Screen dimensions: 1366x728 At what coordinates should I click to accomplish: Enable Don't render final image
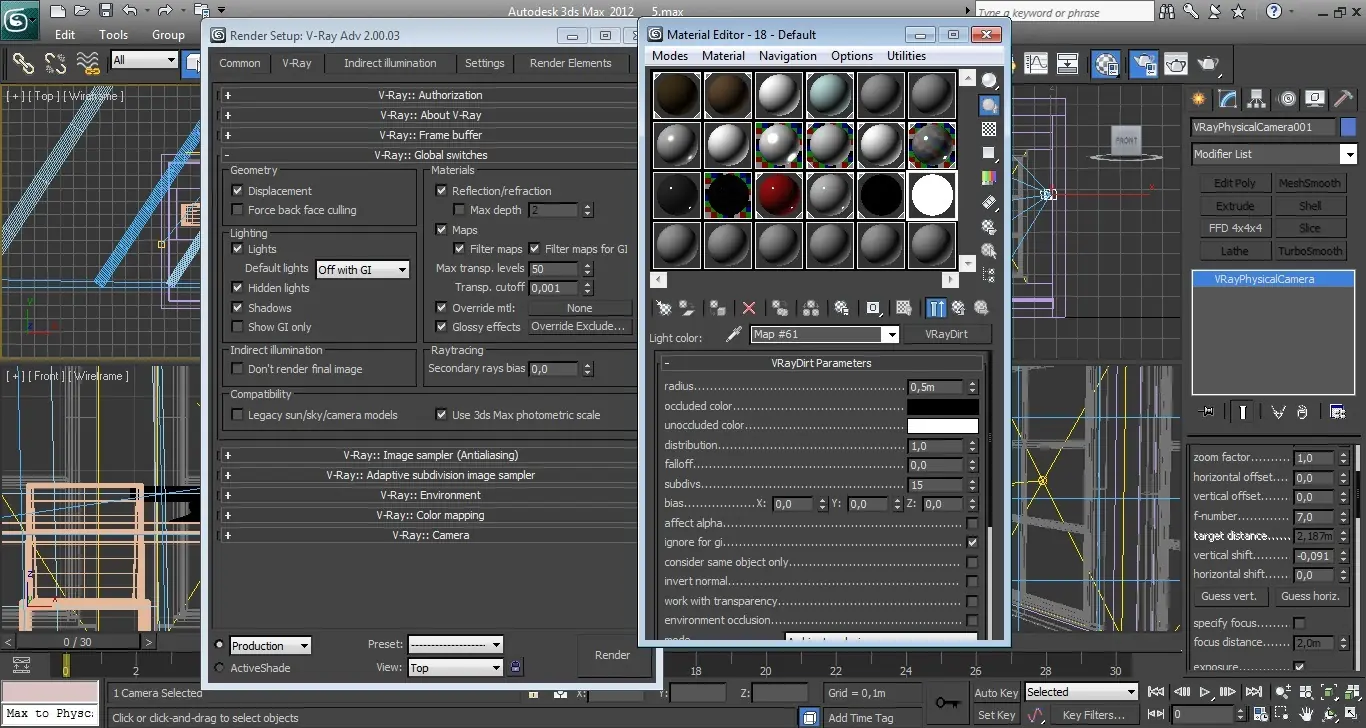pos(238,369)
